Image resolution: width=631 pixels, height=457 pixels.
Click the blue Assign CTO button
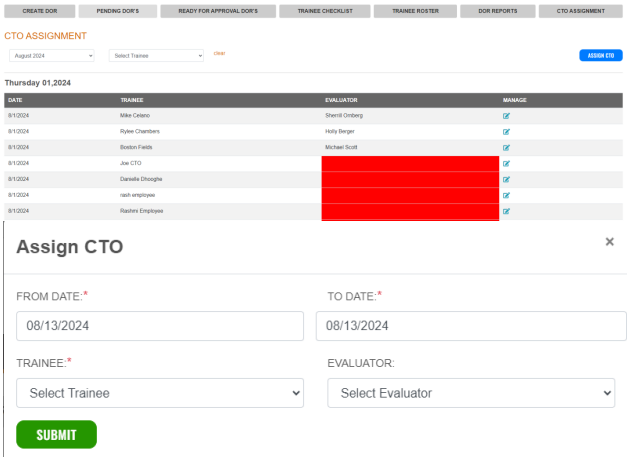601,56
